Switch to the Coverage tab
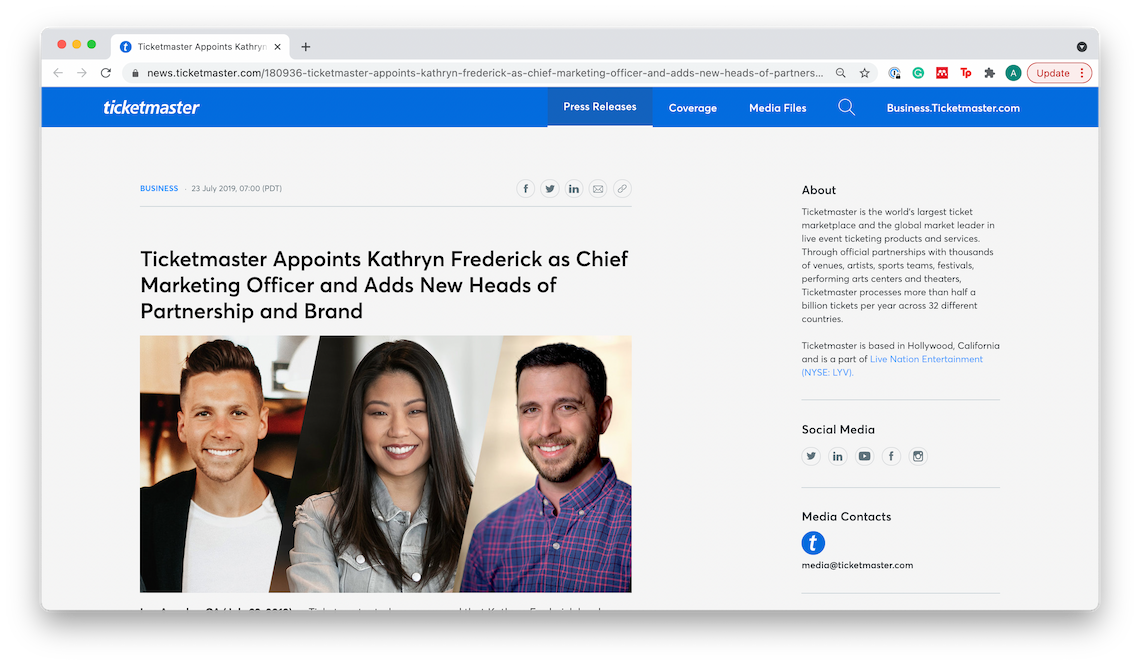 (x=692, y=107)
